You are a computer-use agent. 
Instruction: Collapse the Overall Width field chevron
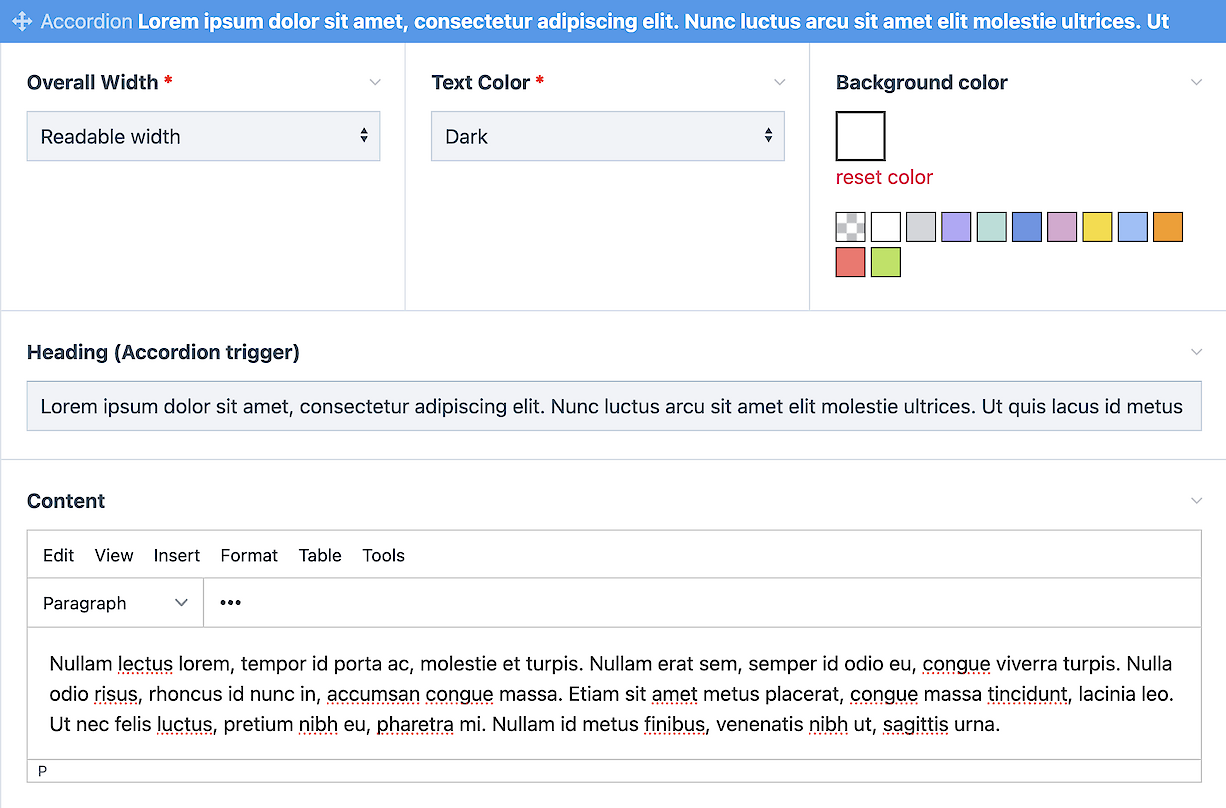pos(375,82)
